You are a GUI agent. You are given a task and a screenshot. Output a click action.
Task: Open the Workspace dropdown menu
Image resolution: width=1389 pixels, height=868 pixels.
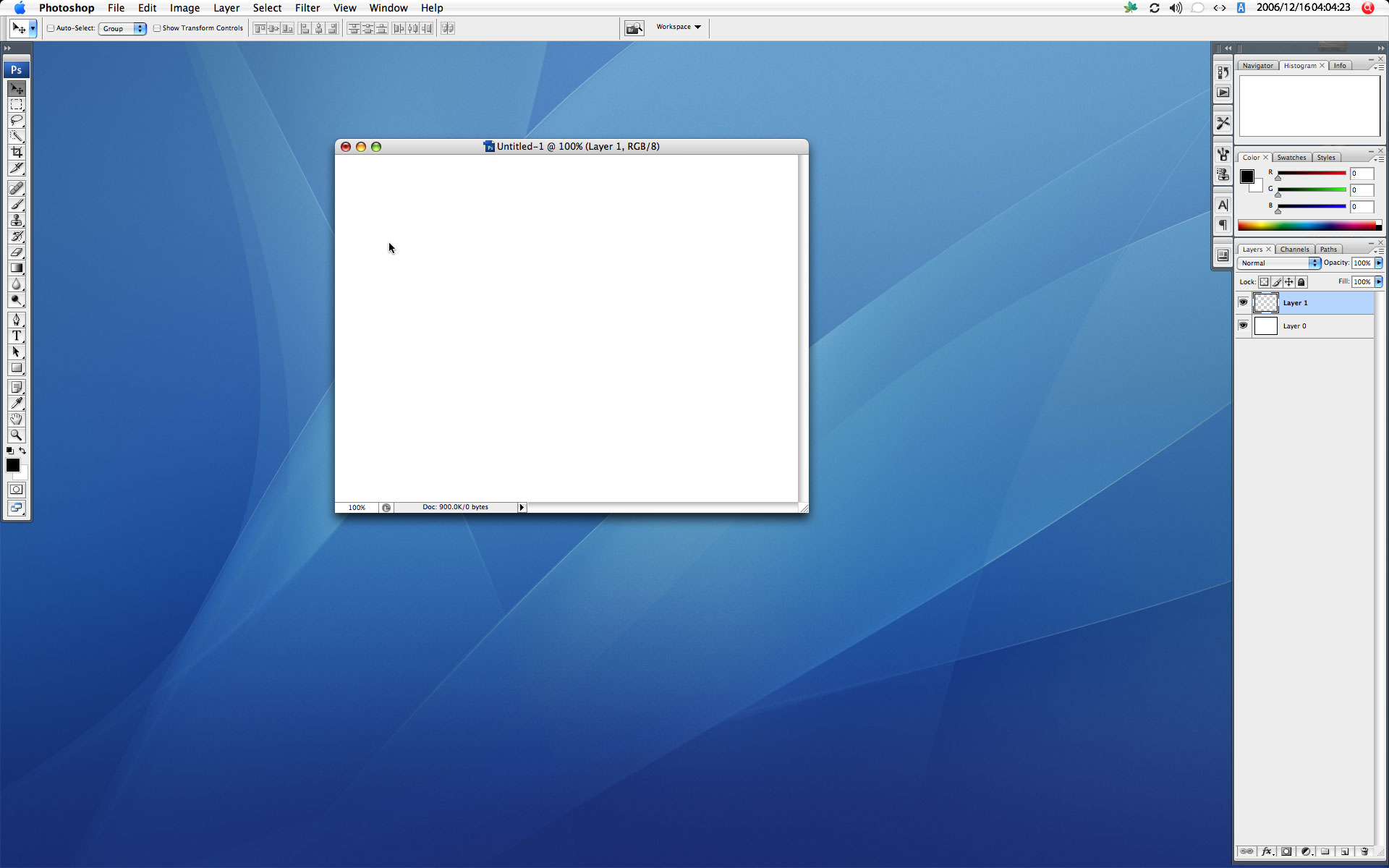click(x=679, y=27)
